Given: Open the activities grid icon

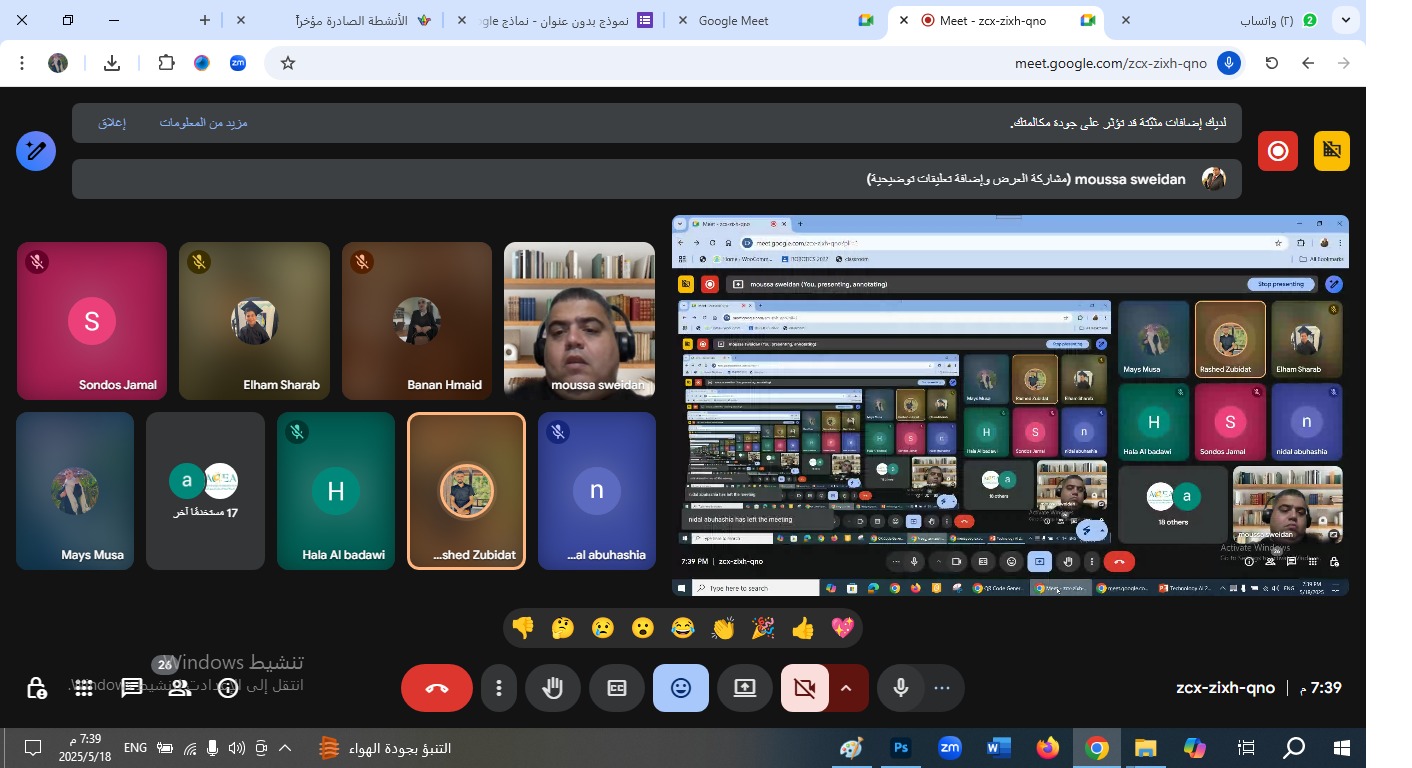Looking at the screenshot, I should [84, 688].
